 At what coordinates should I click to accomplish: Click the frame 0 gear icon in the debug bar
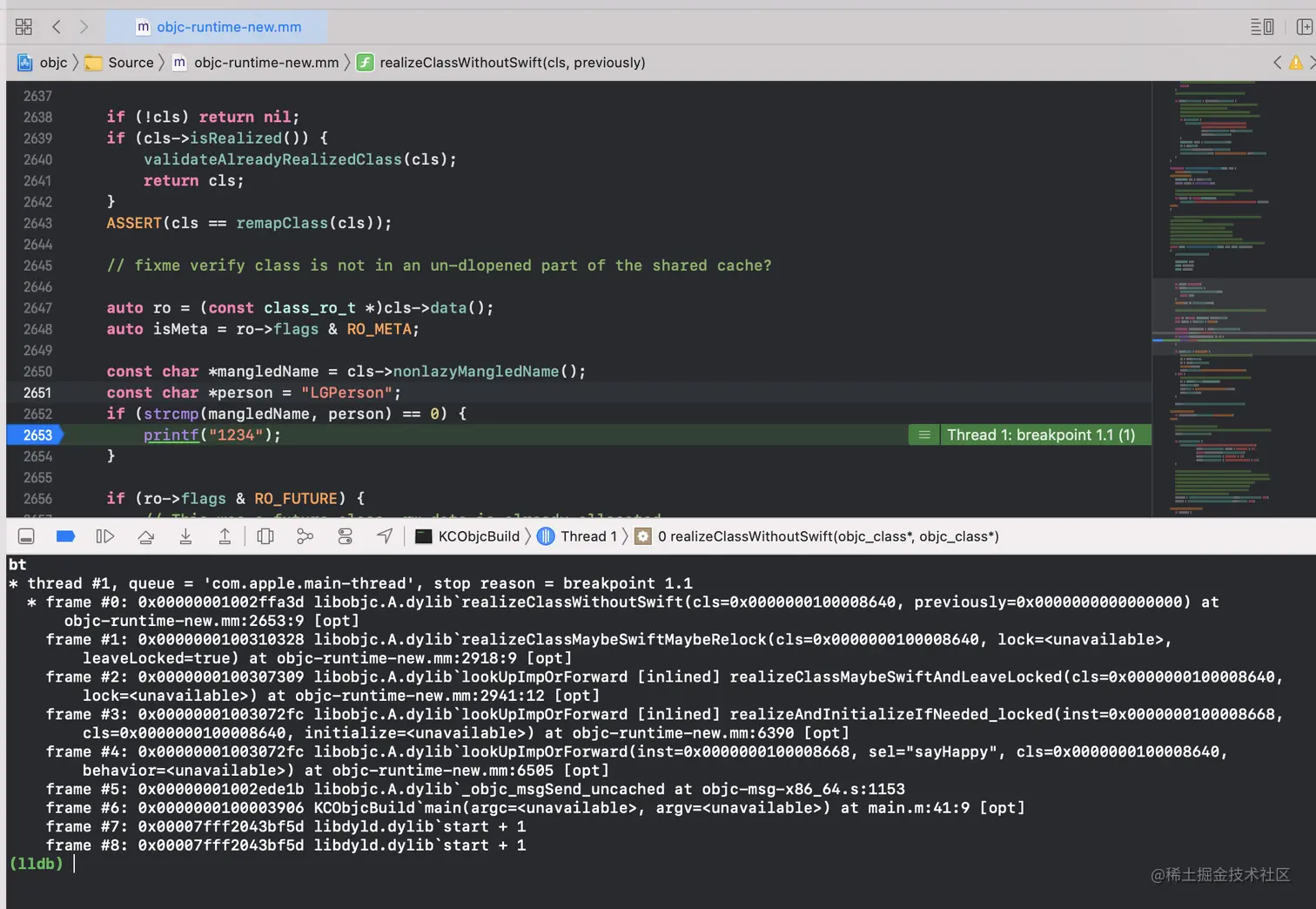click(x=643, y=536)
